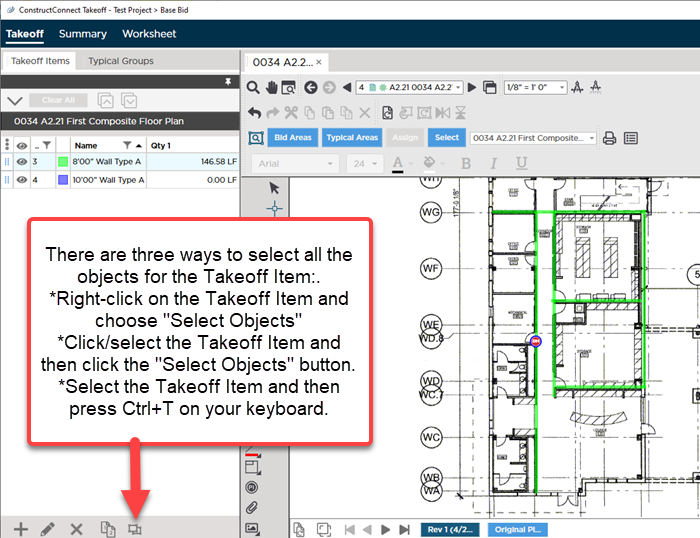This screenshot has width=700, height=538.
Task: Click the duplicate takeoff item icon
Action: coord(108,529)
